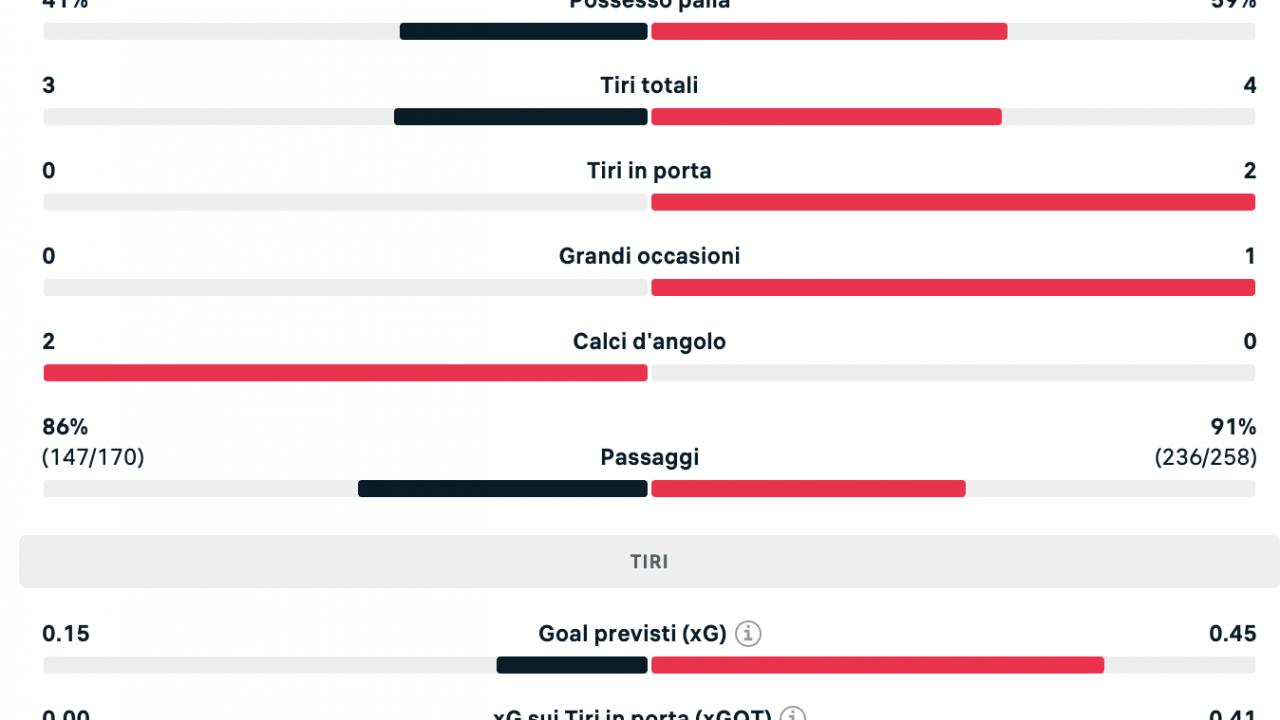
Task: Select the red Tiri in porta bar
Action: (x=953, y=202)
